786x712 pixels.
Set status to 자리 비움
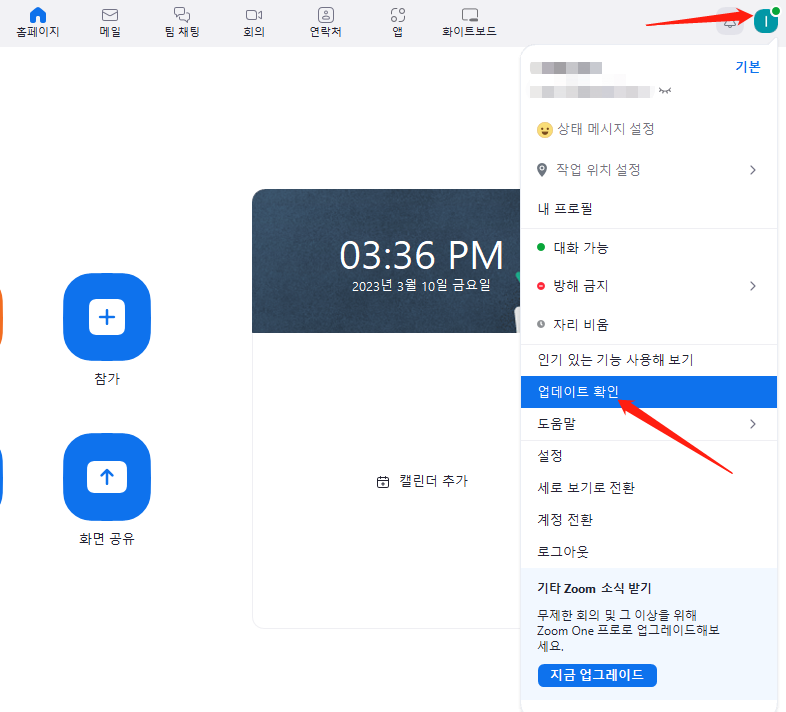[x=649, y=325]
